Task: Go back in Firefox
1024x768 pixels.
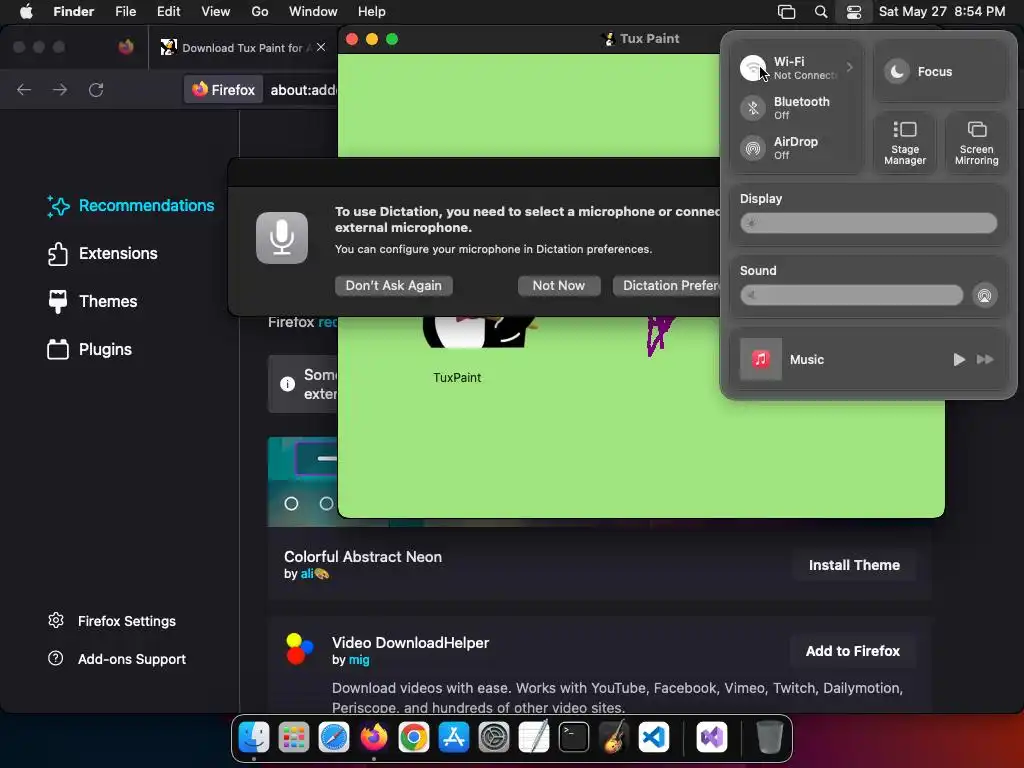Action: [24, 89]
